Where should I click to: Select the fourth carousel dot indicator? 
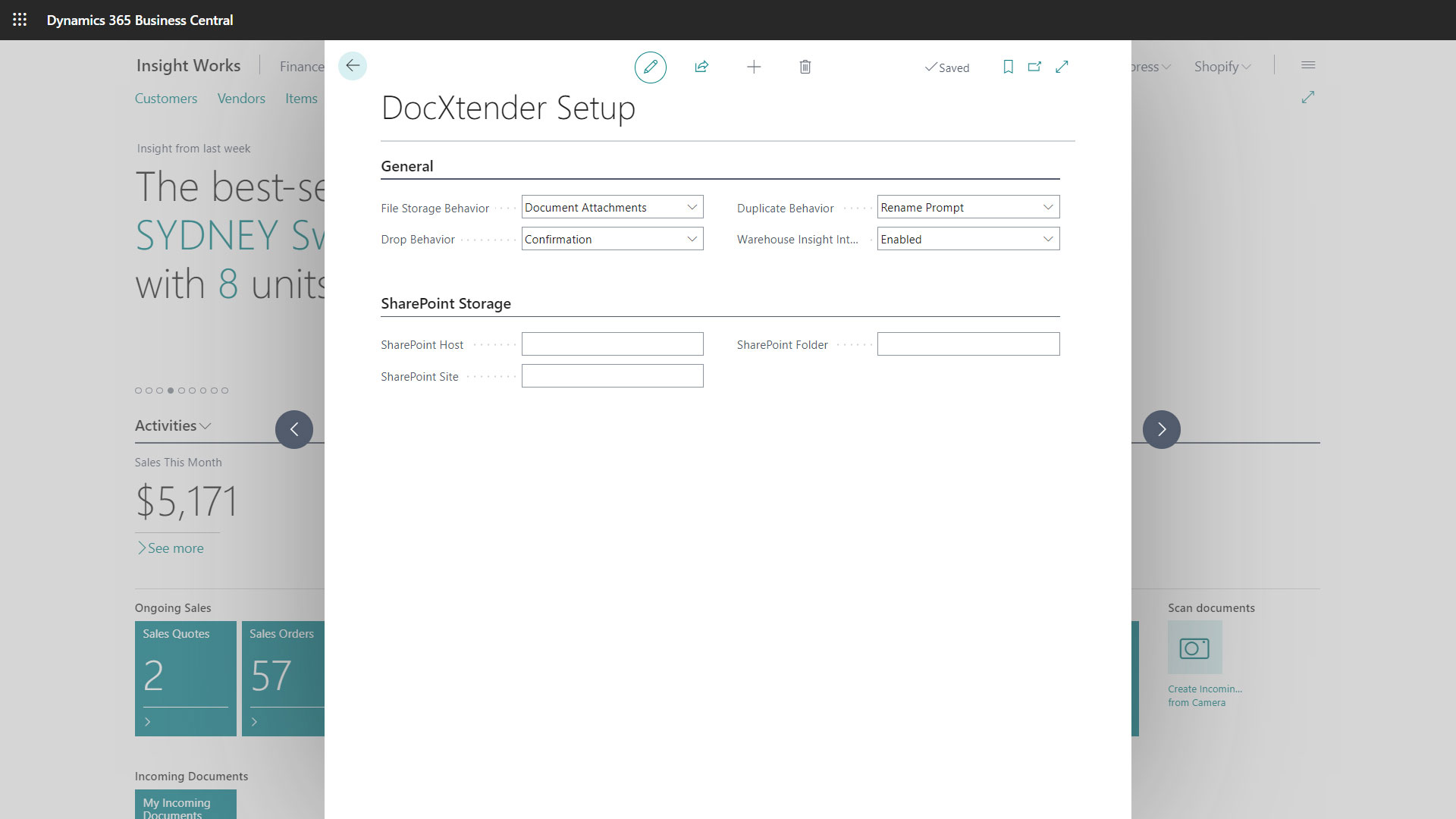(171, 391)
